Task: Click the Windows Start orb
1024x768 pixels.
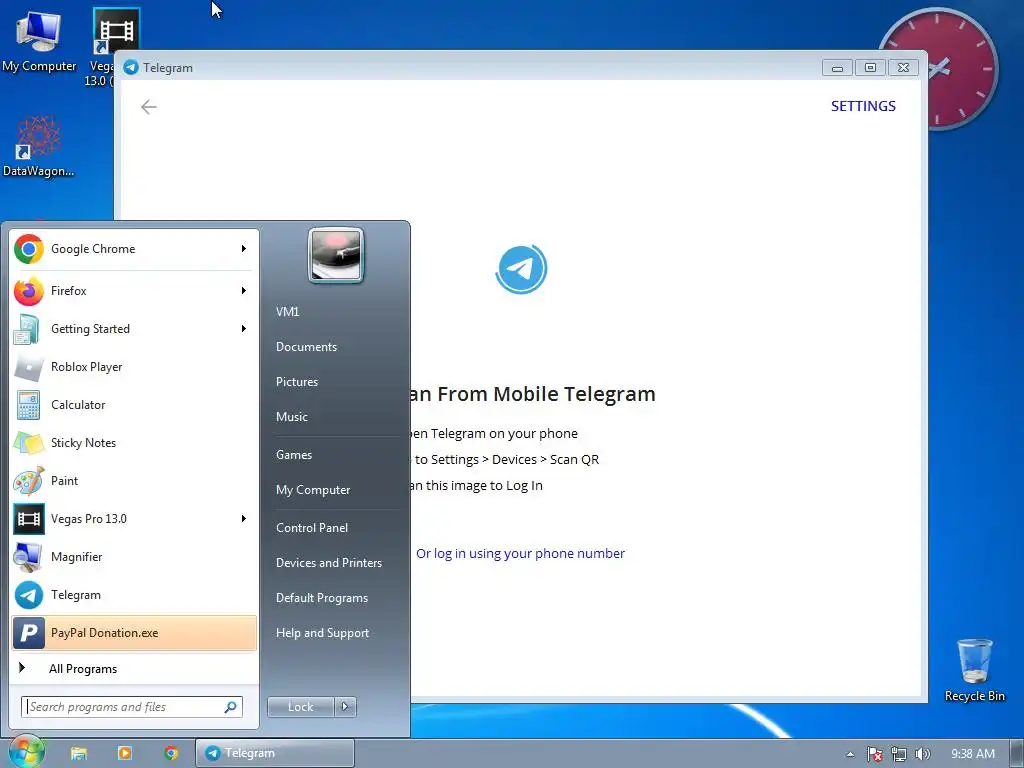Action: point(26,752)
